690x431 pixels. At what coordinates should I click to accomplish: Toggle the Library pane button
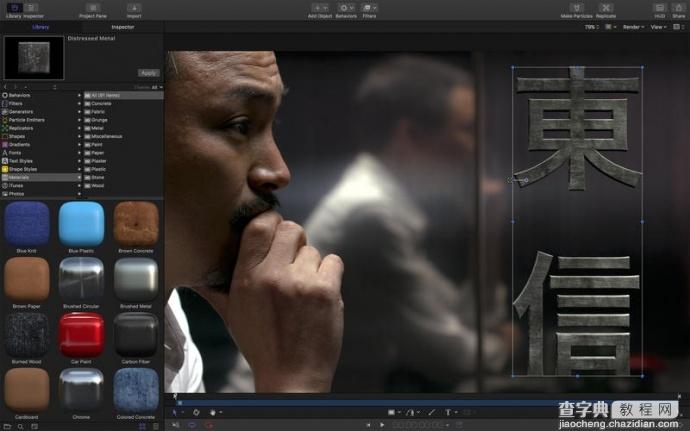click(14, 8)
